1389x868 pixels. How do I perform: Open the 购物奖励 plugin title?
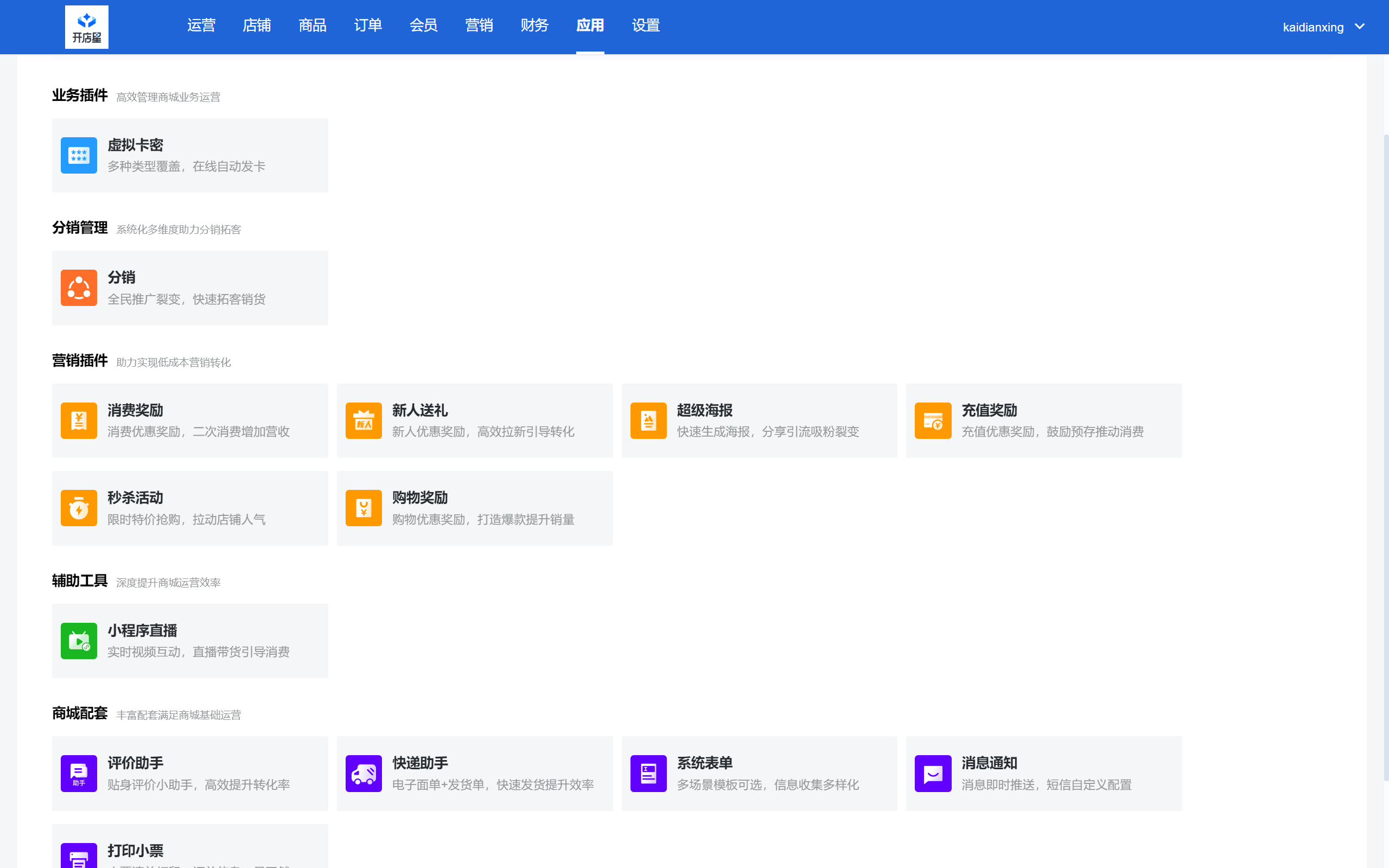[x=419, y=497]
